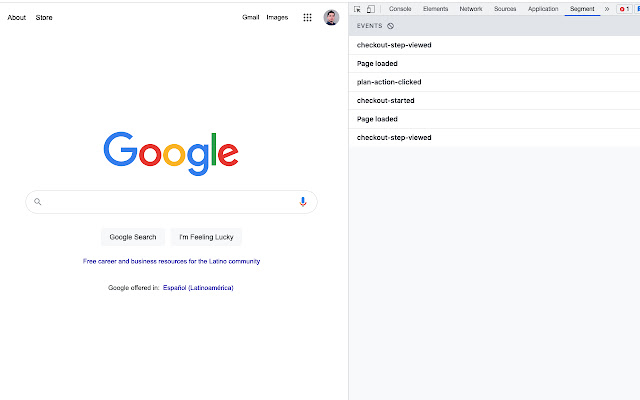640x400 pixels.
Task: Open the Sources tab
Action: coord(505,9)
